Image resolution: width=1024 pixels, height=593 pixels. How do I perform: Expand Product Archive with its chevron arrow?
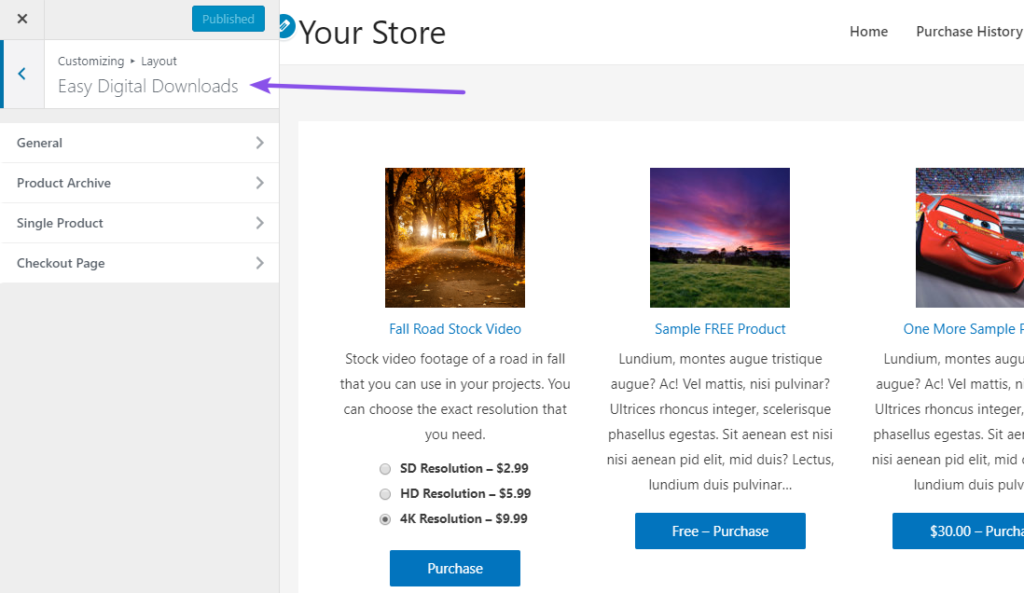(260, 183)
